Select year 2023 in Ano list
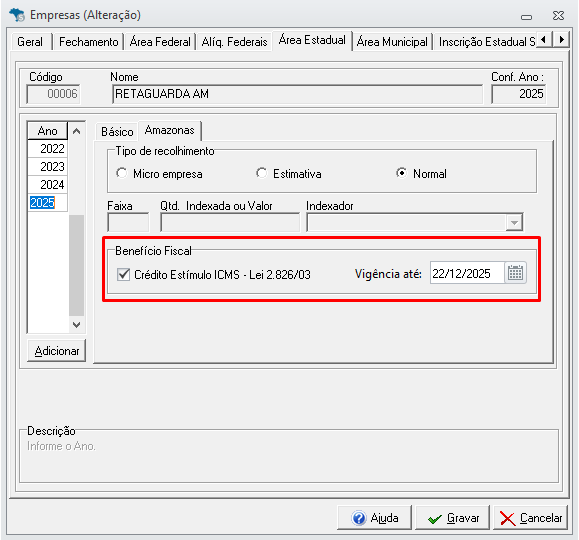Image resolution: width=579 pixels, height=540 pixels. [x=48, y=167]
